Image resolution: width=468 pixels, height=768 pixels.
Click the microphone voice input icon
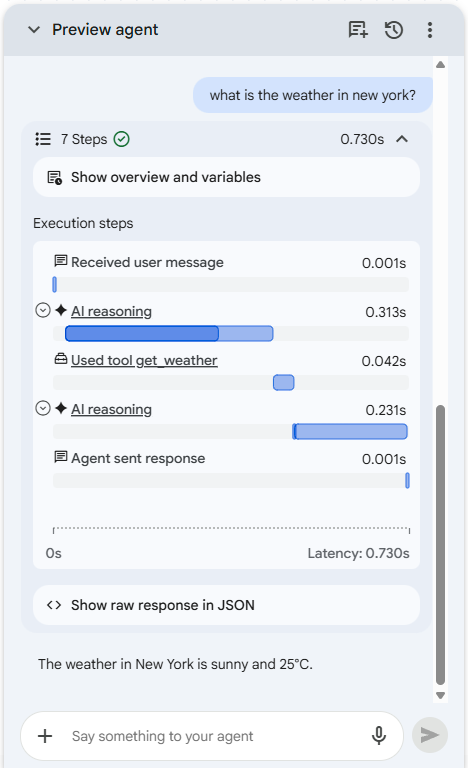click(379, 735)
